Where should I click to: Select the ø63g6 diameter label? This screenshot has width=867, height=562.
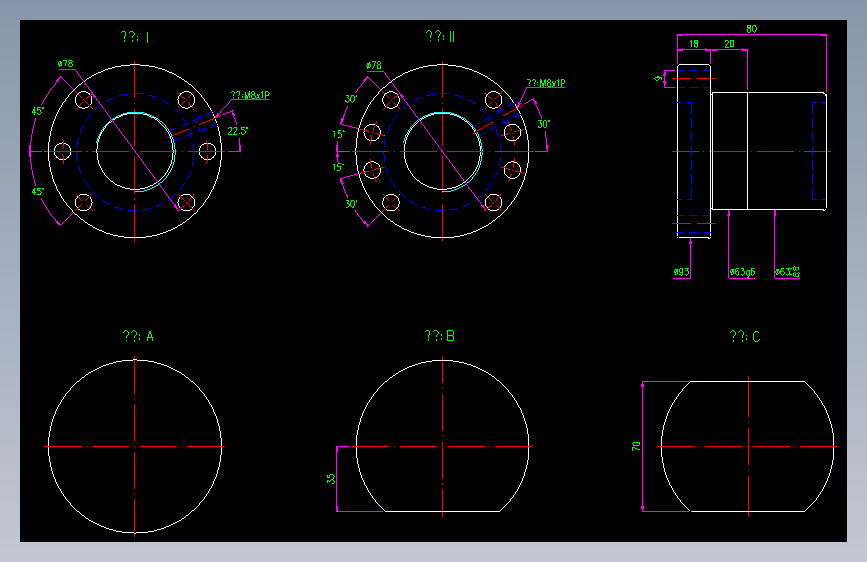tap(742, 272)
